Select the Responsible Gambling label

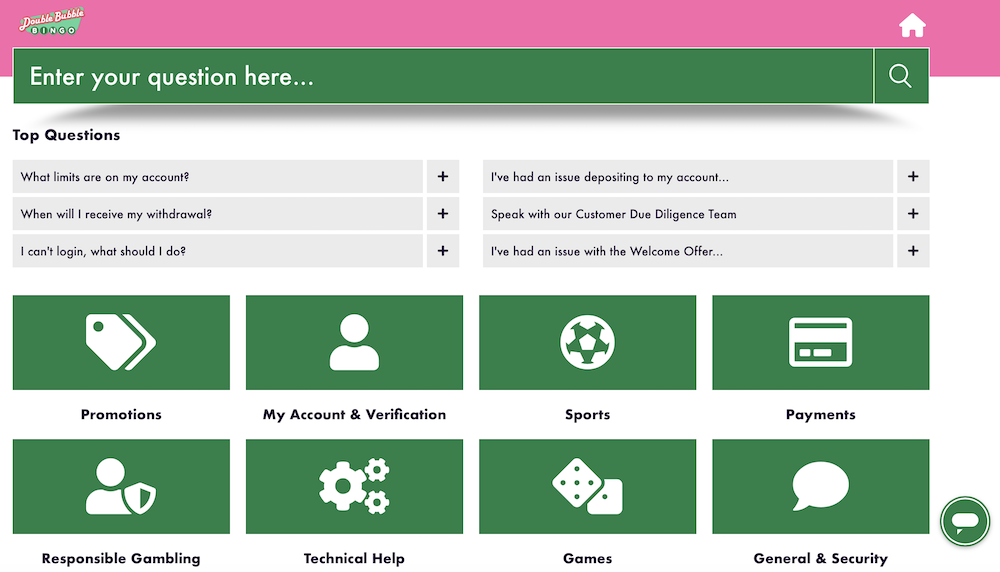pyautogui.click(x=121, y=559)
